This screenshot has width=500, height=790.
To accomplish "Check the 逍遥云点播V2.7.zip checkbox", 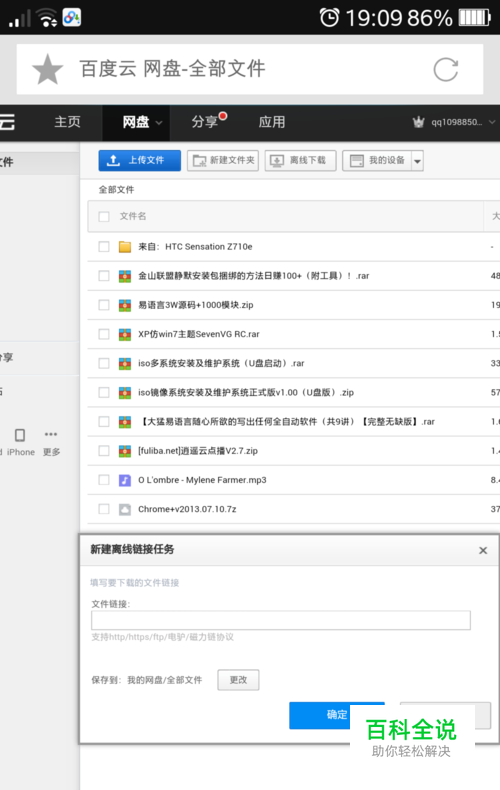I will pyautogui.click(x=104, y=451).
